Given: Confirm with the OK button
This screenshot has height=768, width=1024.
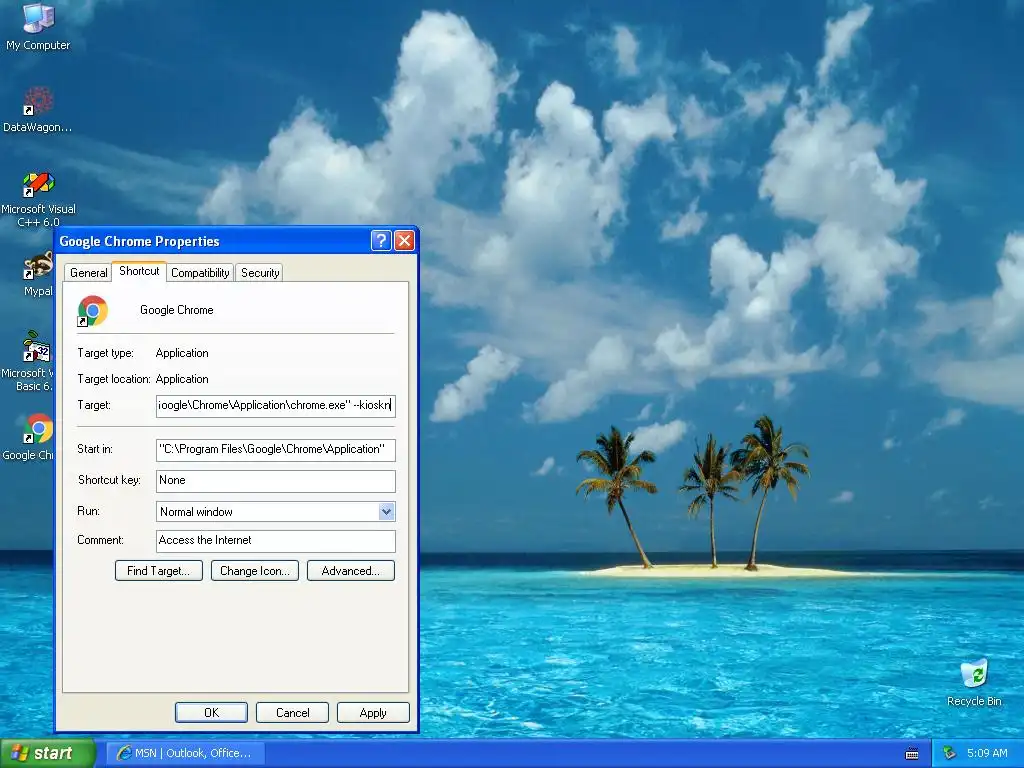Looking at the screenshot, I should 211,712.
